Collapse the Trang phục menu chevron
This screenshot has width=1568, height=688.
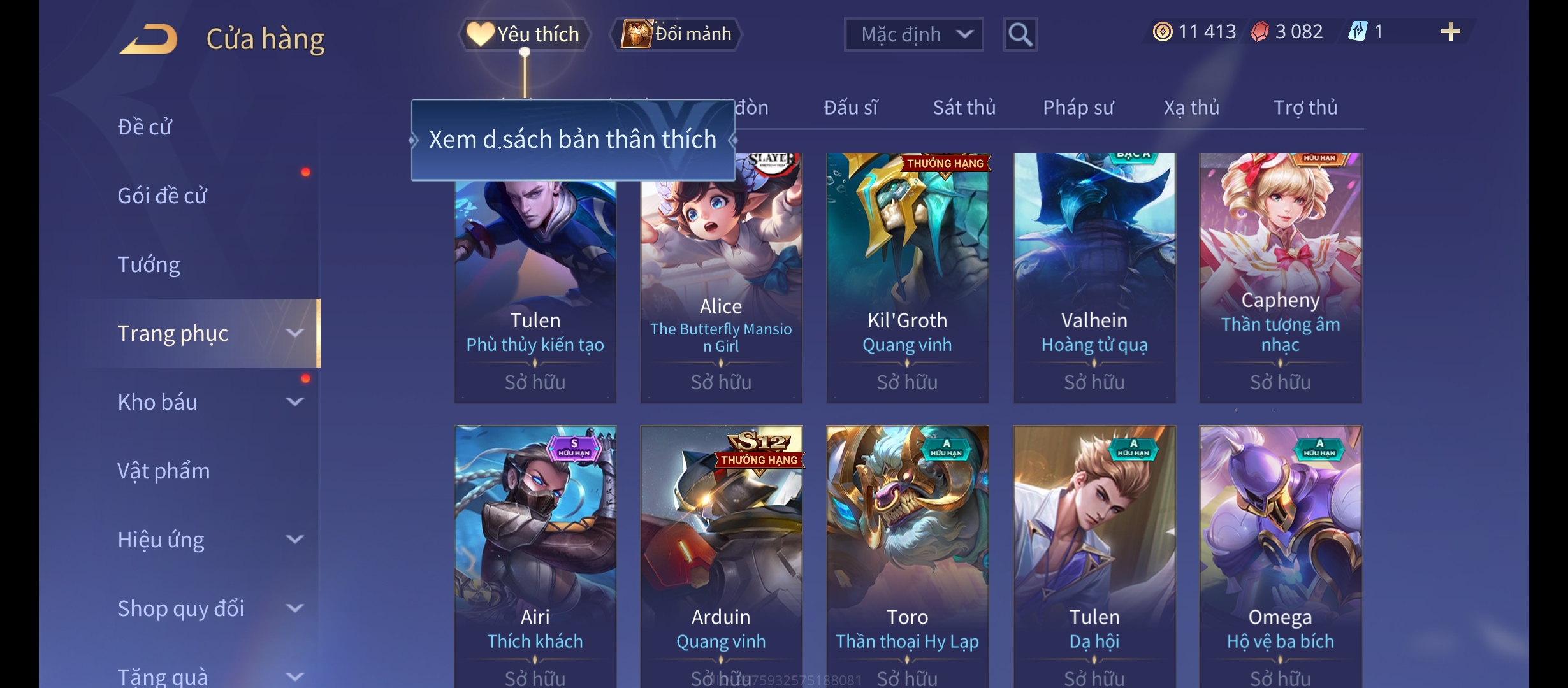tap(294, 333)
